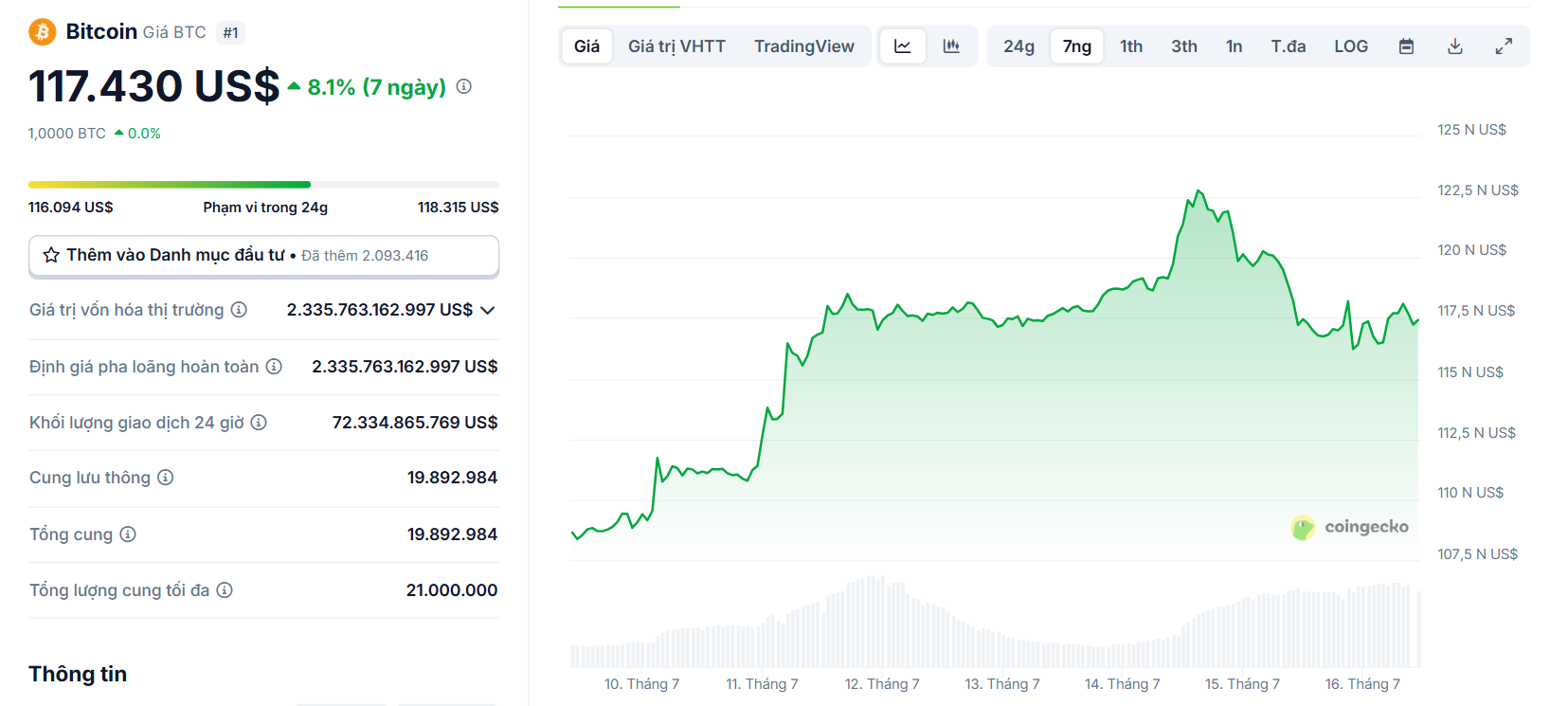Set chart range to 7ng
The height and width of the screenshot is (706, 1568).
(1077, 46)
